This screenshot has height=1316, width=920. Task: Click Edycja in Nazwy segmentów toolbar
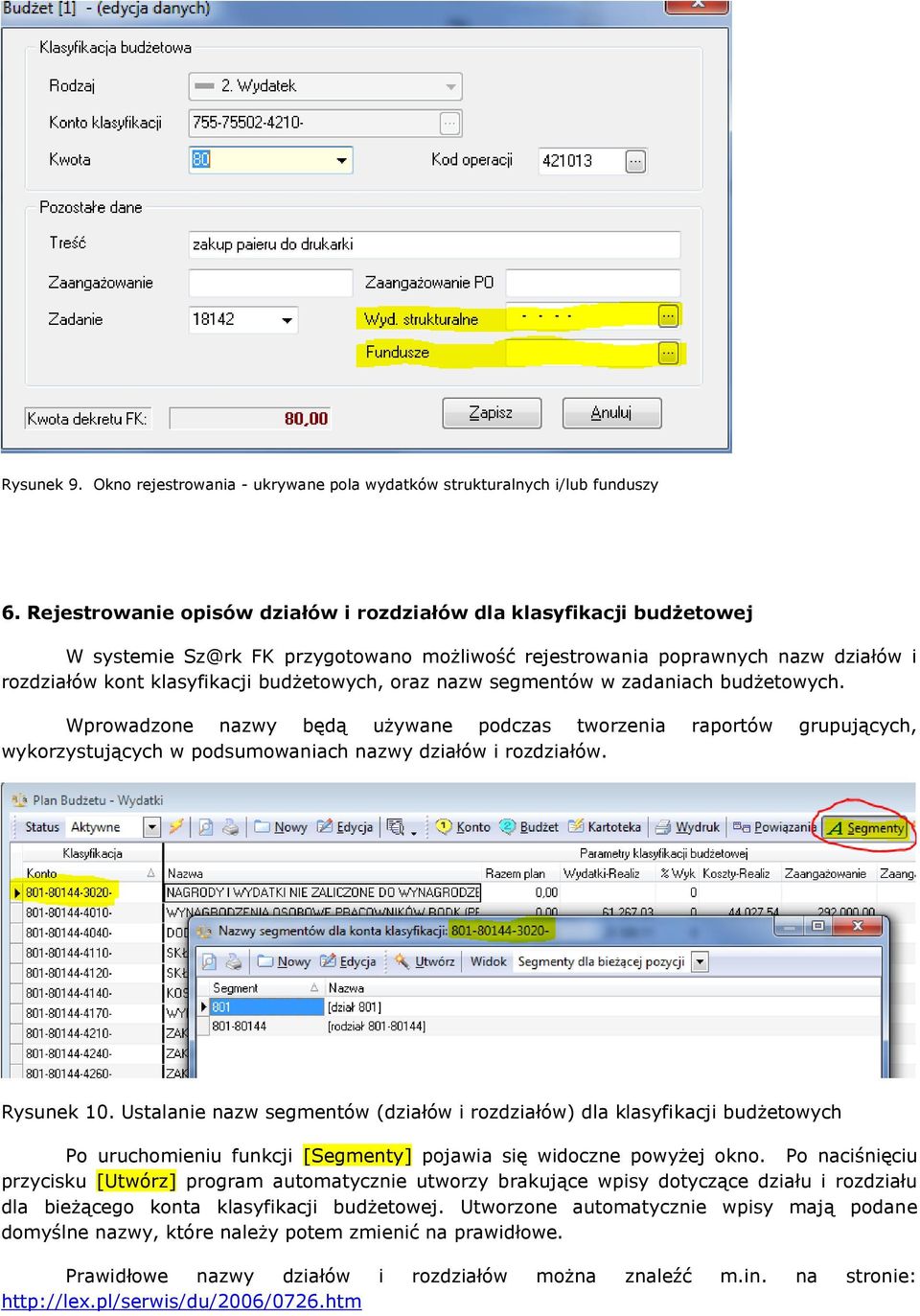tap(349, 961)
